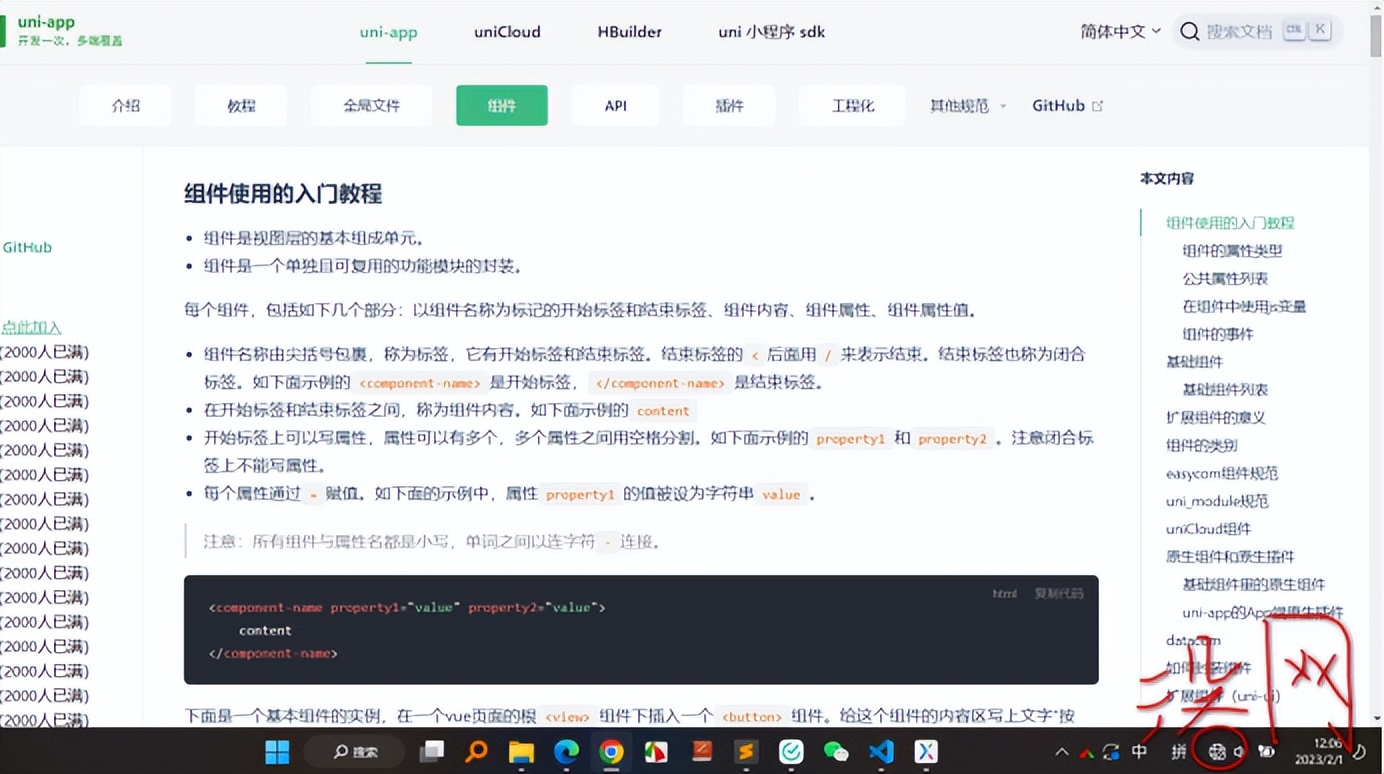
Task: Open Google Chrome from the taskbar
Action: coord(610,753)
